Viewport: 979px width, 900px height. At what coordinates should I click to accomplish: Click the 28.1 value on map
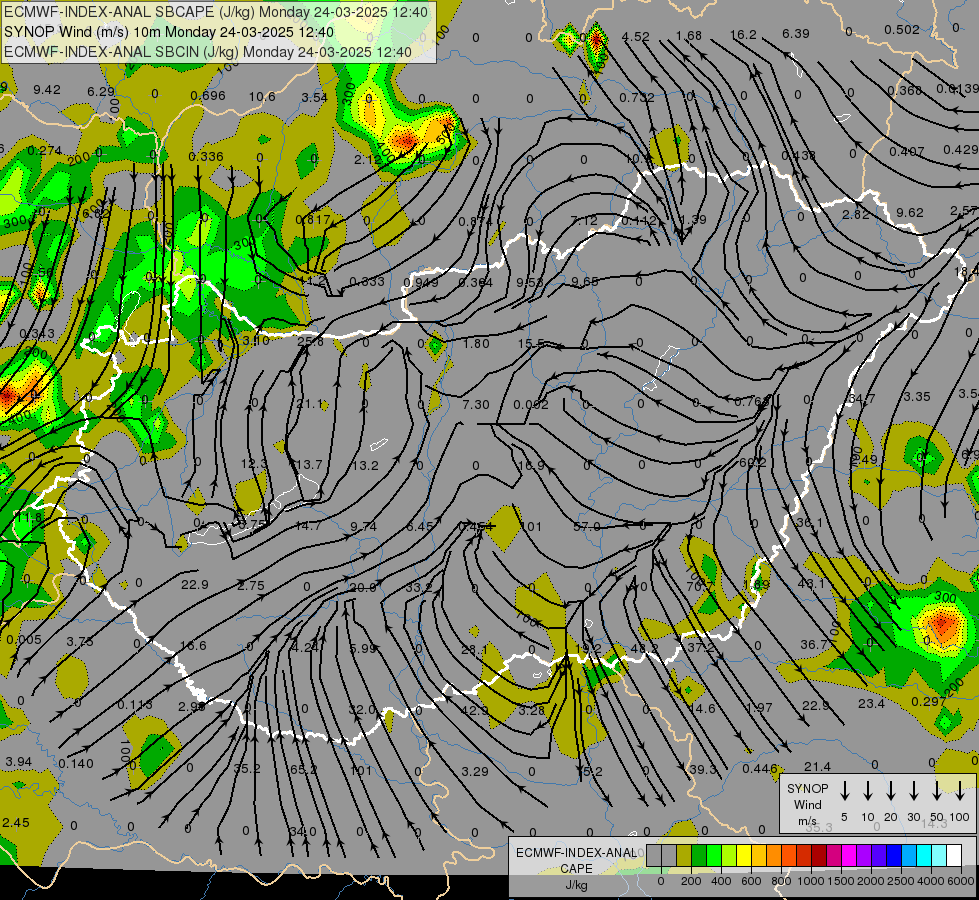click(x=474, y=650)
